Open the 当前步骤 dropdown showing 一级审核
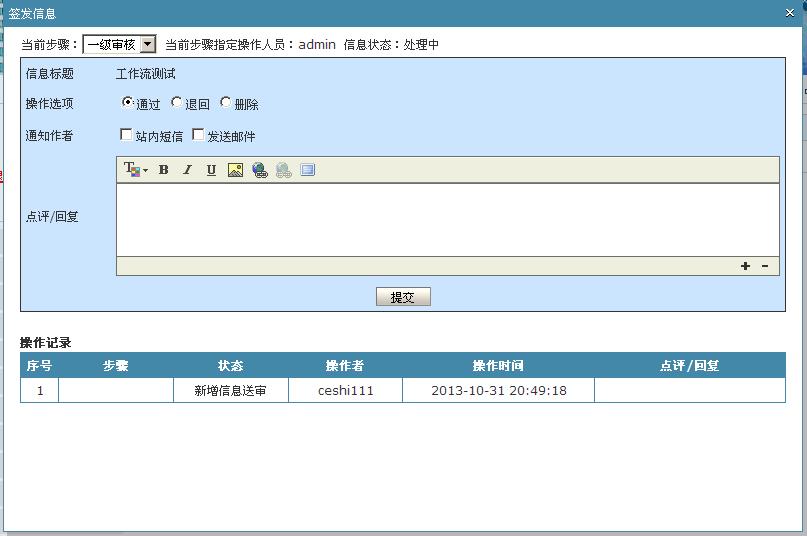 [x=119, y=44]
